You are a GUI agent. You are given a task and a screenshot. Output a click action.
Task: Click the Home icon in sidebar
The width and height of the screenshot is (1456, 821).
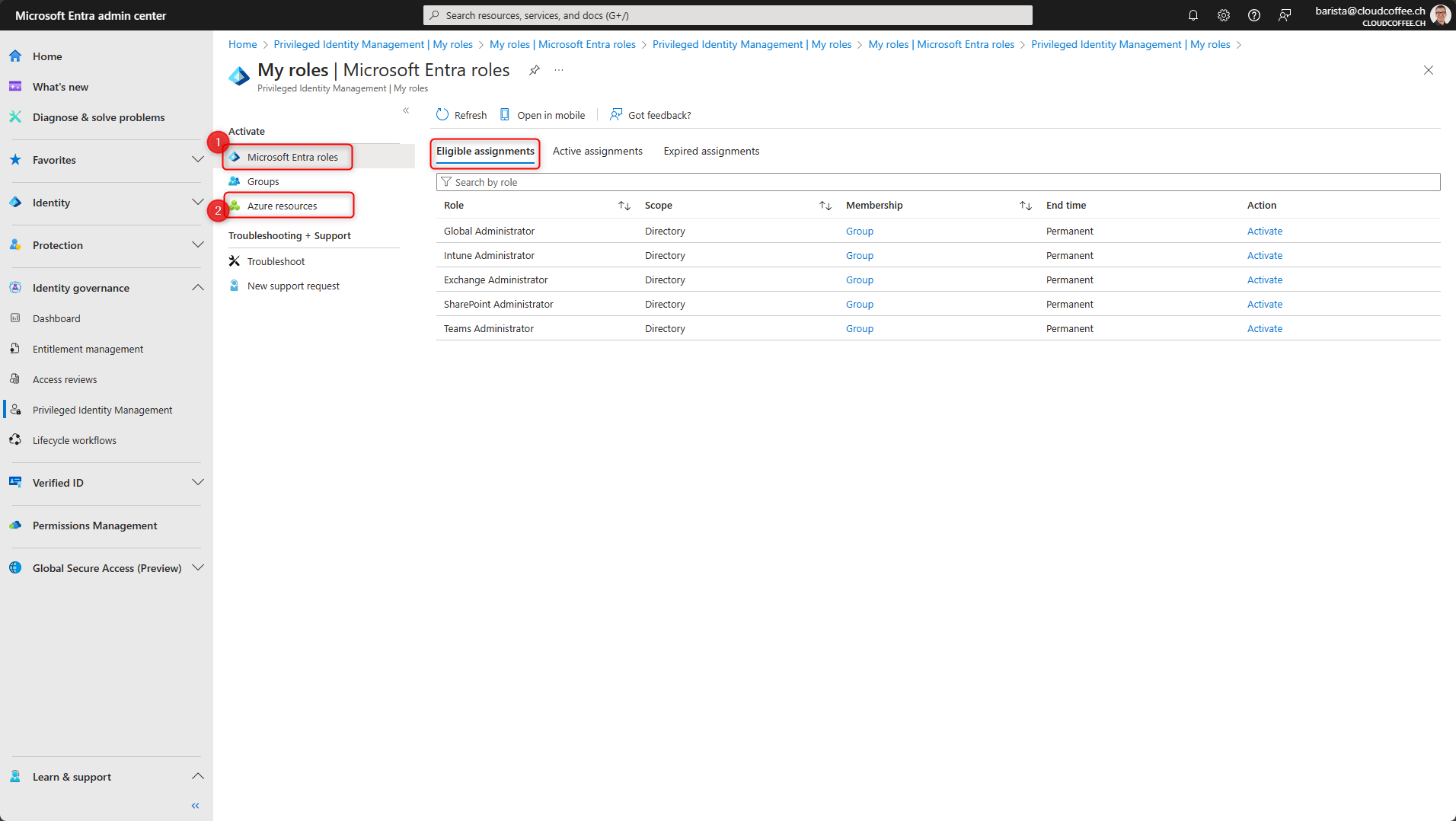pyautogui.click(x=15, y=56)
